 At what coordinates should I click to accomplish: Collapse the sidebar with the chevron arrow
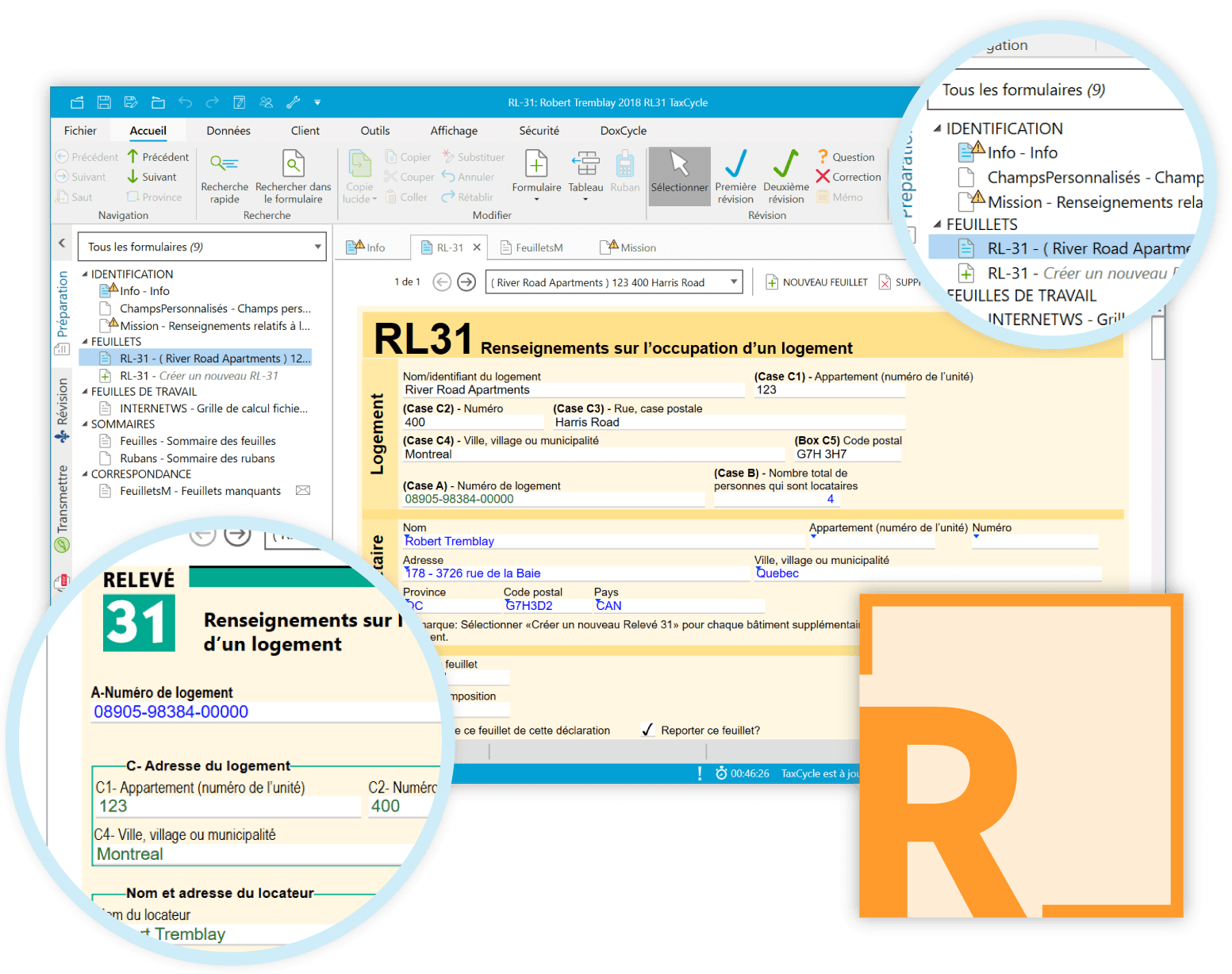click(62, 243)
